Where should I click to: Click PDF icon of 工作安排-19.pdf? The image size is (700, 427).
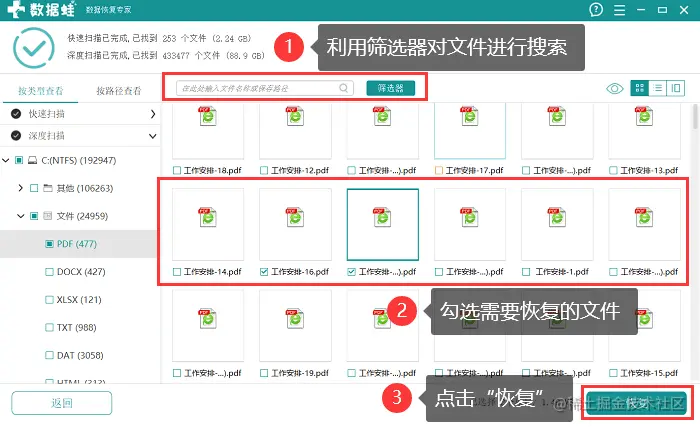pyautogui.click(x=295, y=318)
